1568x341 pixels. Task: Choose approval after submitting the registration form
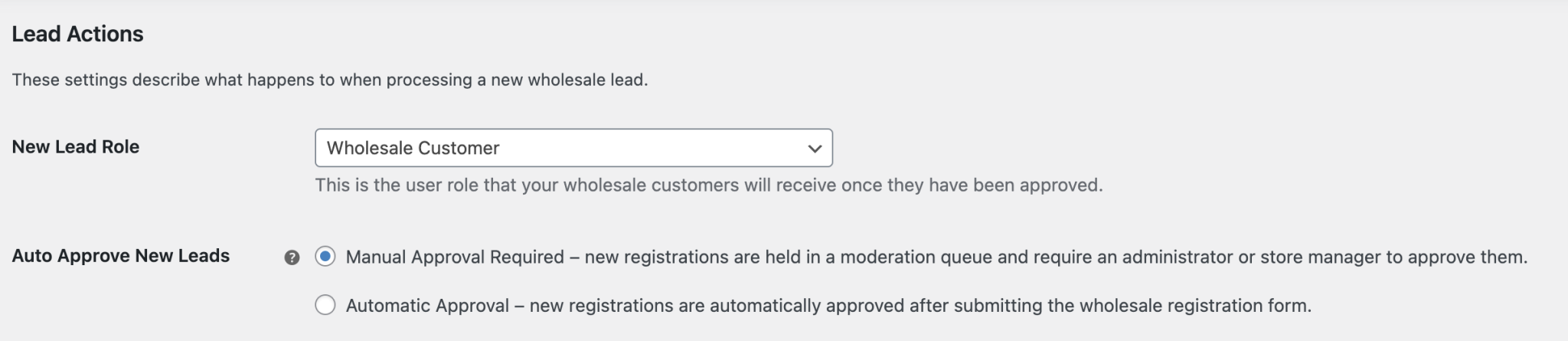pyautogui.click(x=325, y=305)
